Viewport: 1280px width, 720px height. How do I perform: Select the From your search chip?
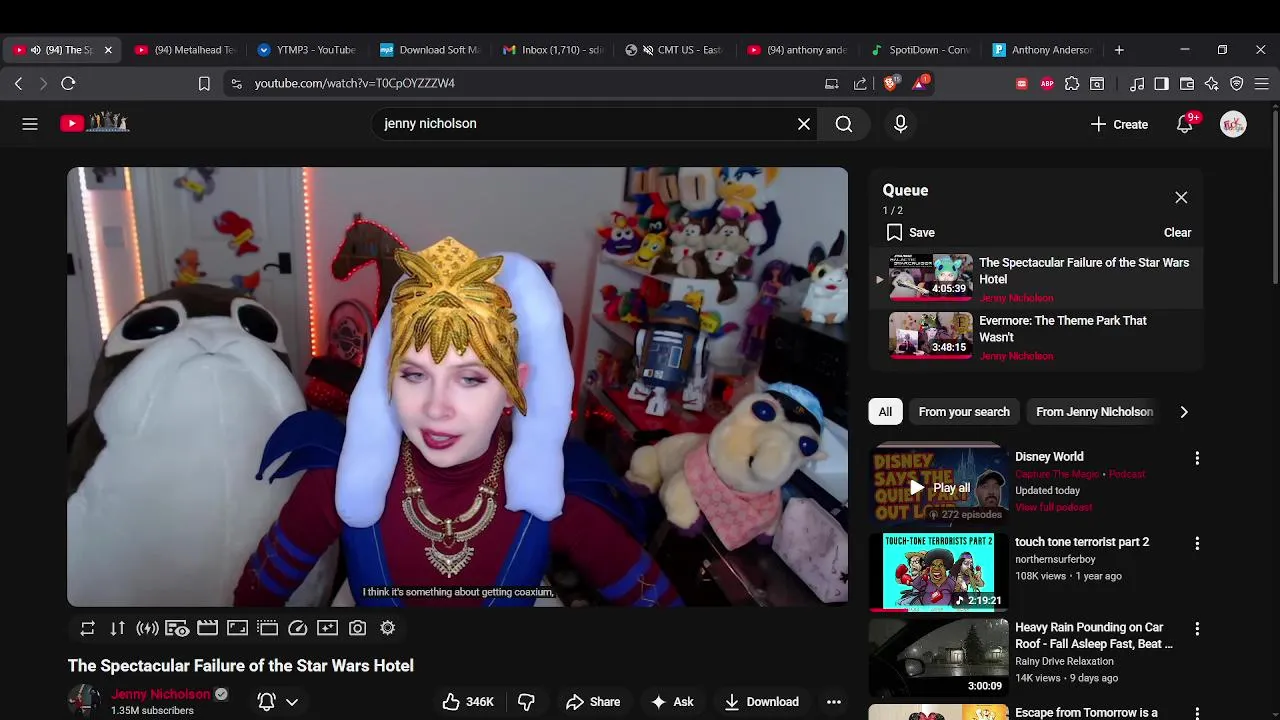coord(964,412)
